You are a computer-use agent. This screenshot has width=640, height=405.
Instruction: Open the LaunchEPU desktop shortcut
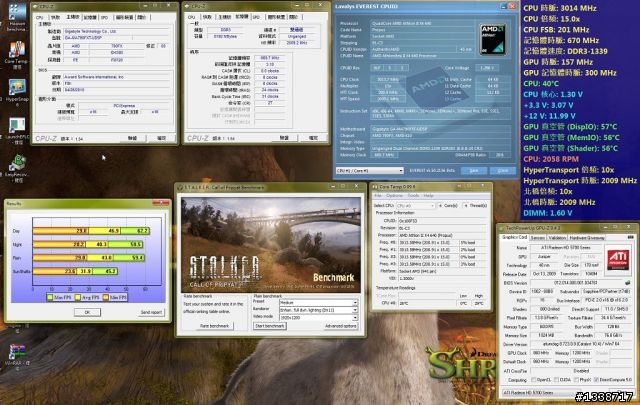(x=16, y=131)
